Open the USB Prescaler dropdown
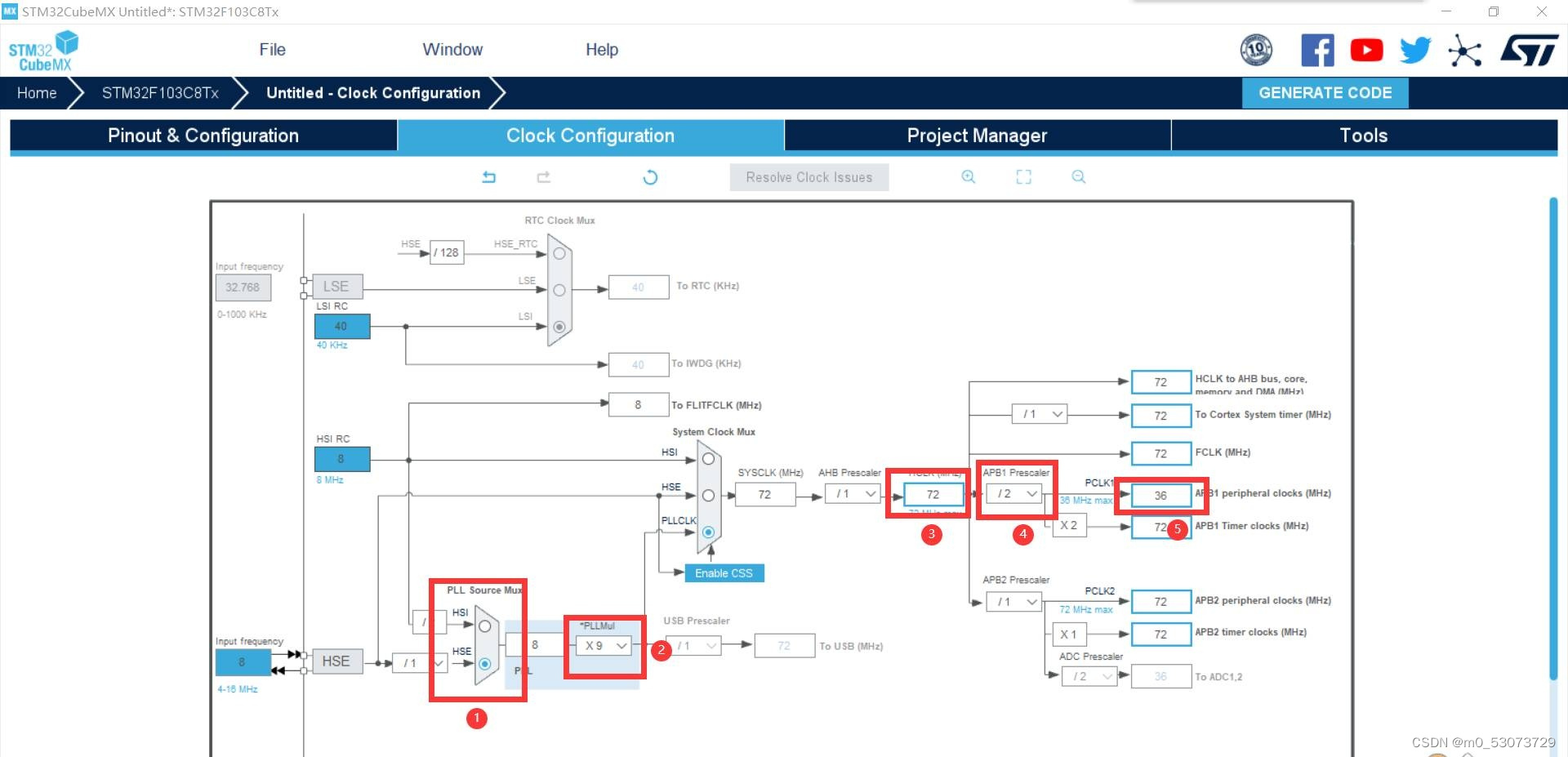Image resolution: width=1568 pixels, height=757 pixels. coord(693,646)
